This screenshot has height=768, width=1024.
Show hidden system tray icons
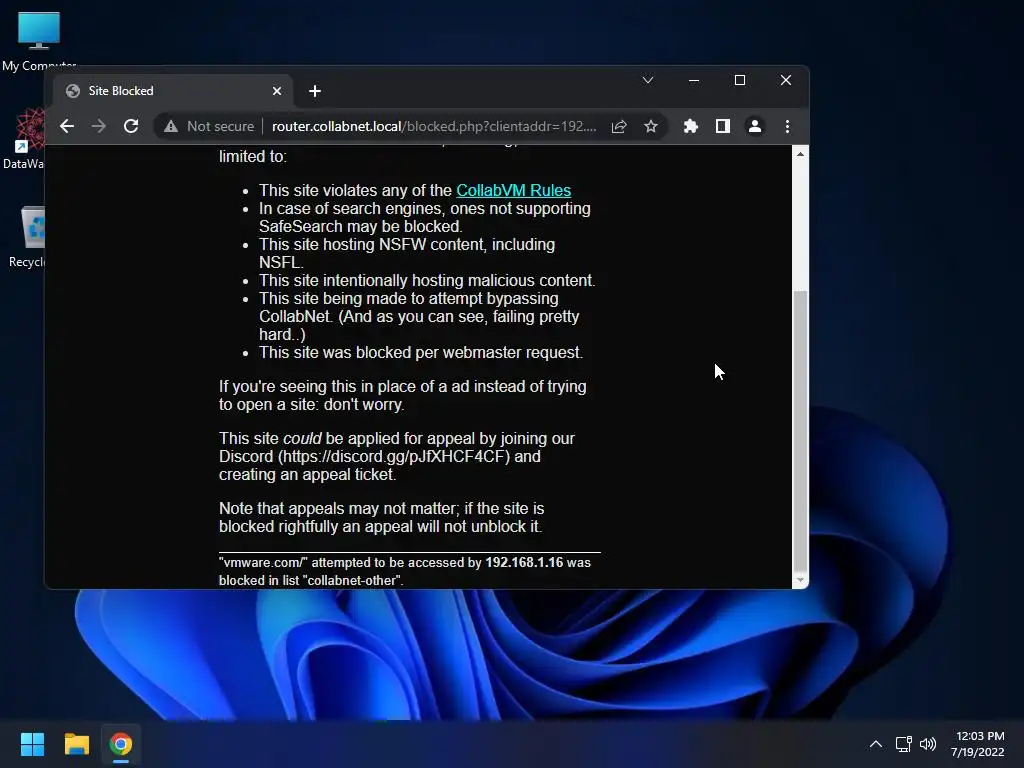pyautogui.click(x=876, y=744)
